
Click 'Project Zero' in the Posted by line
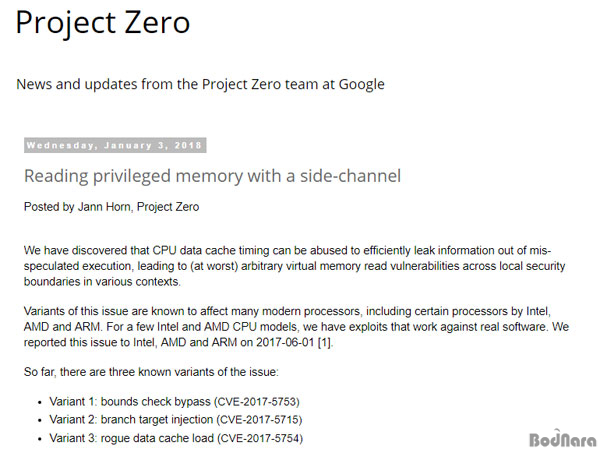tap(168, 207)
